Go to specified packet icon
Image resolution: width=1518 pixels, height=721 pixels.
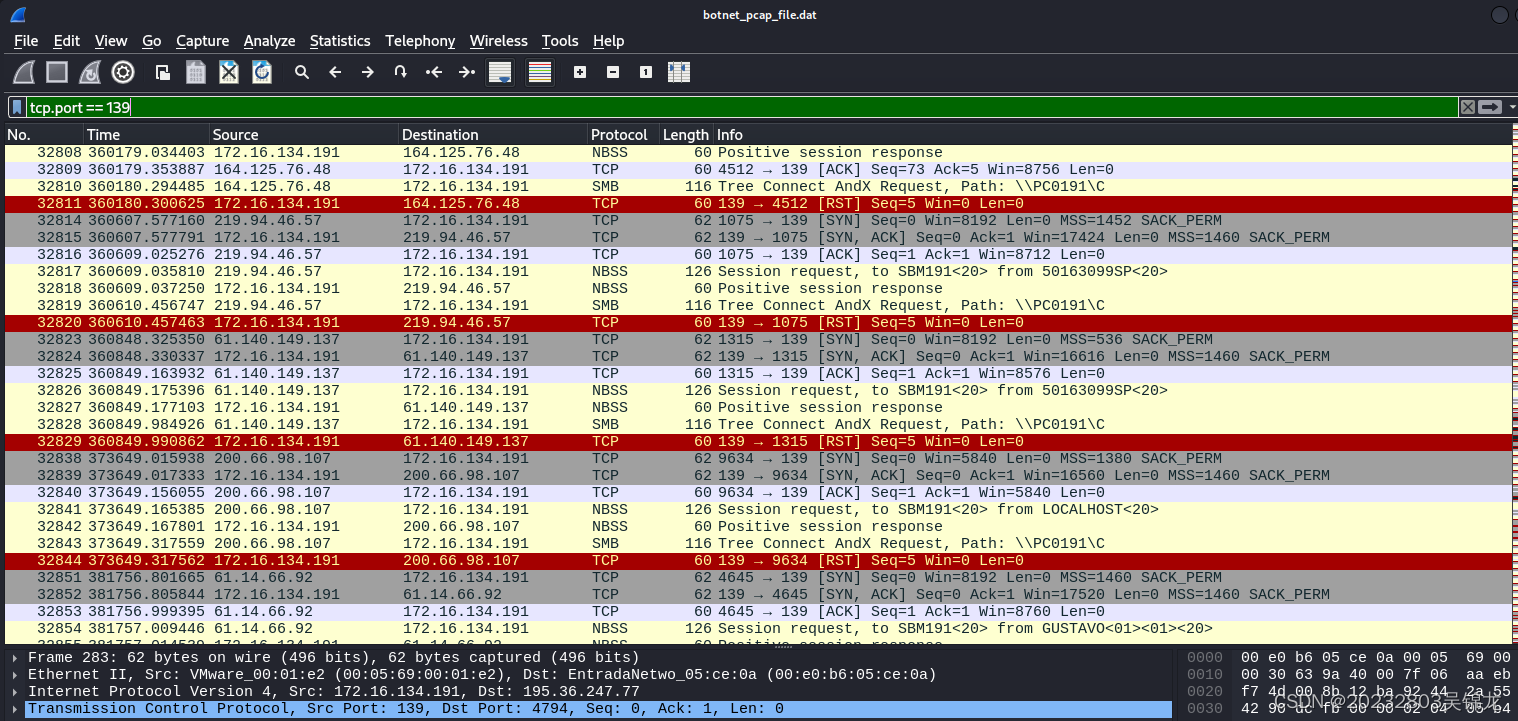(x=401, y=72)
